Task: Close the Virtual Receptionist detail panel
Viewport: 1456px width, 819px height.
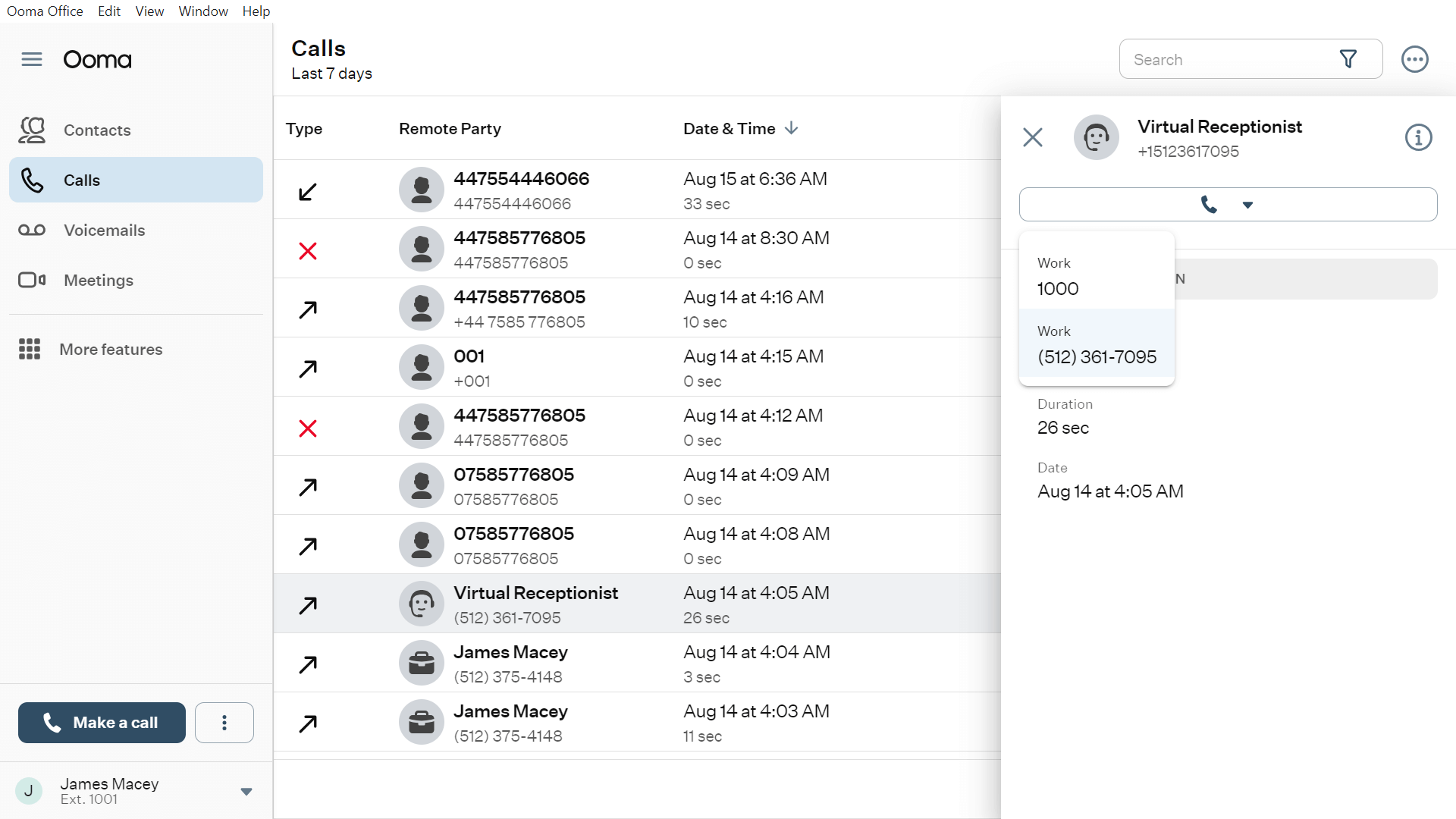Action: (1033, 137)
